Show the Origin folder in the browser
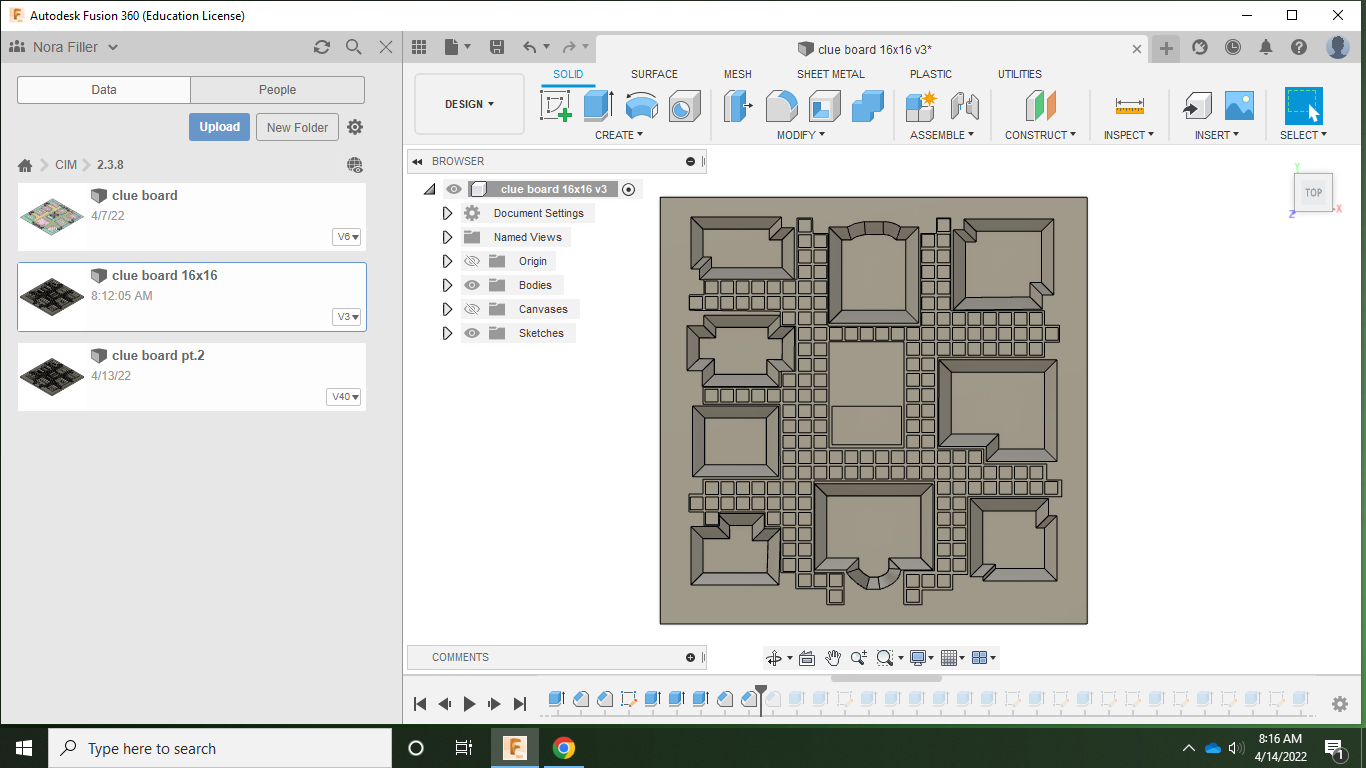 [x=471, y=261]
